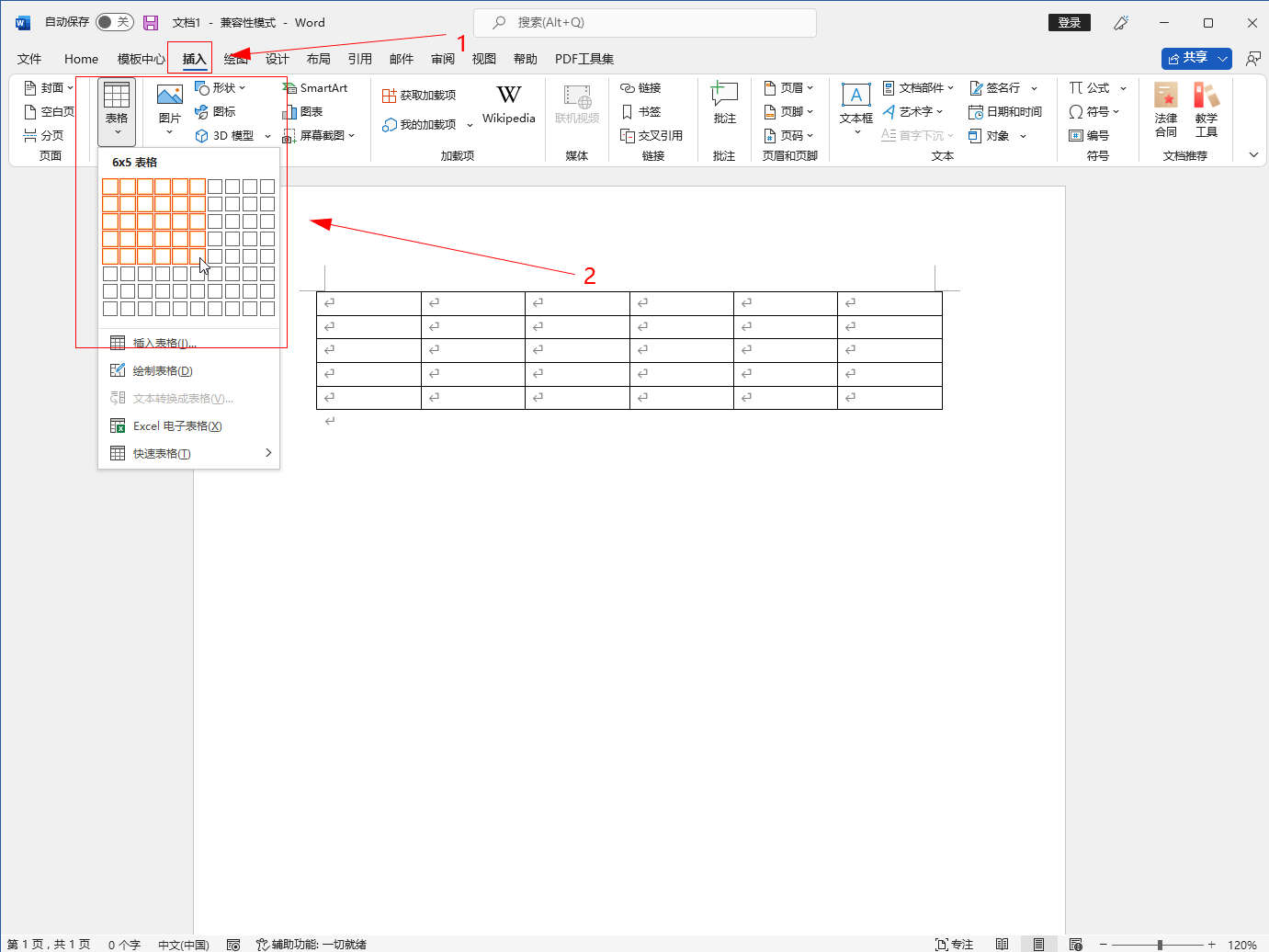The image size is (1269, 952).
Task: Click the Sign in (登录) button
Action: [x=1069, y=23]
